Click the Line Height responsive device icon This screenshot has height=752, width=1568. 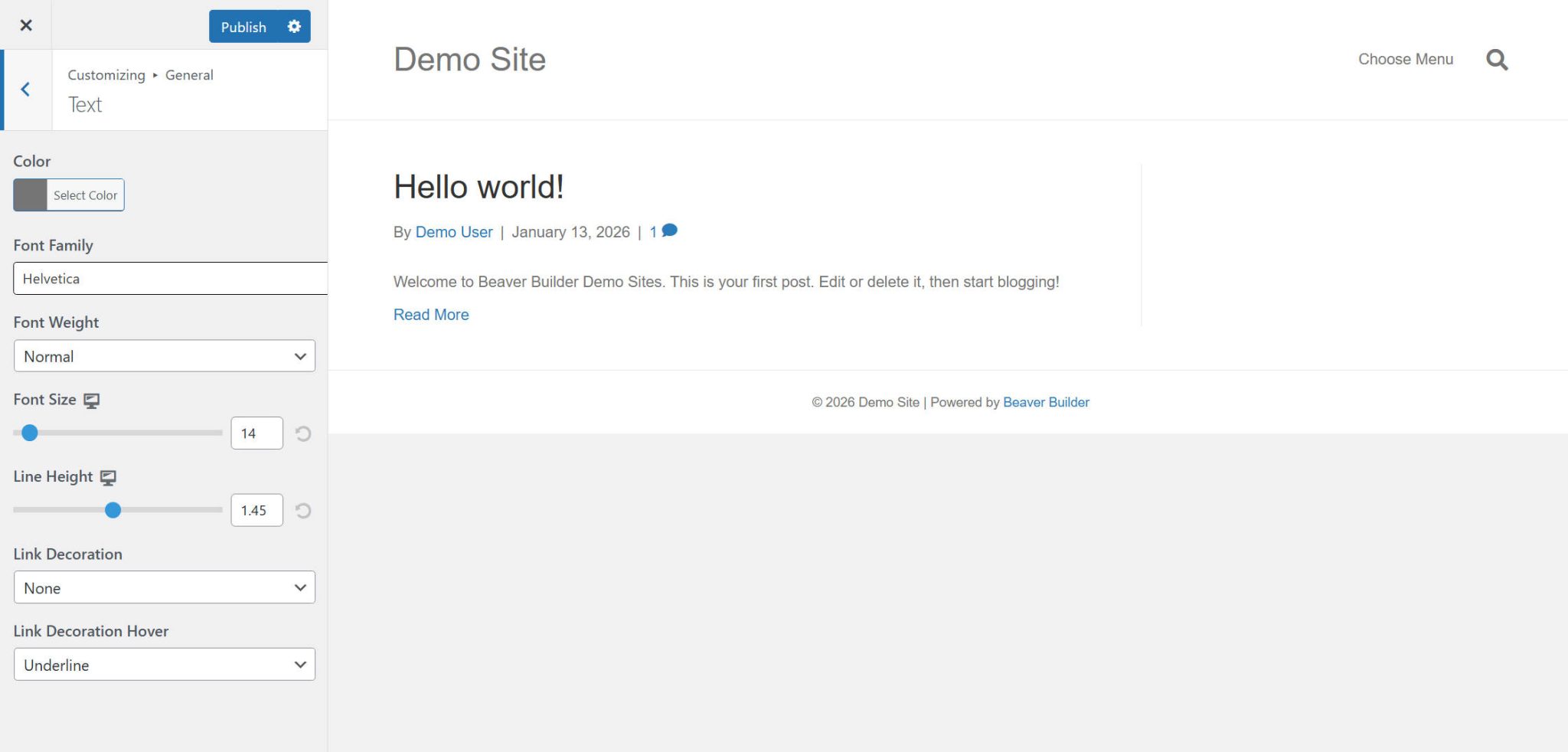(109, 478)
